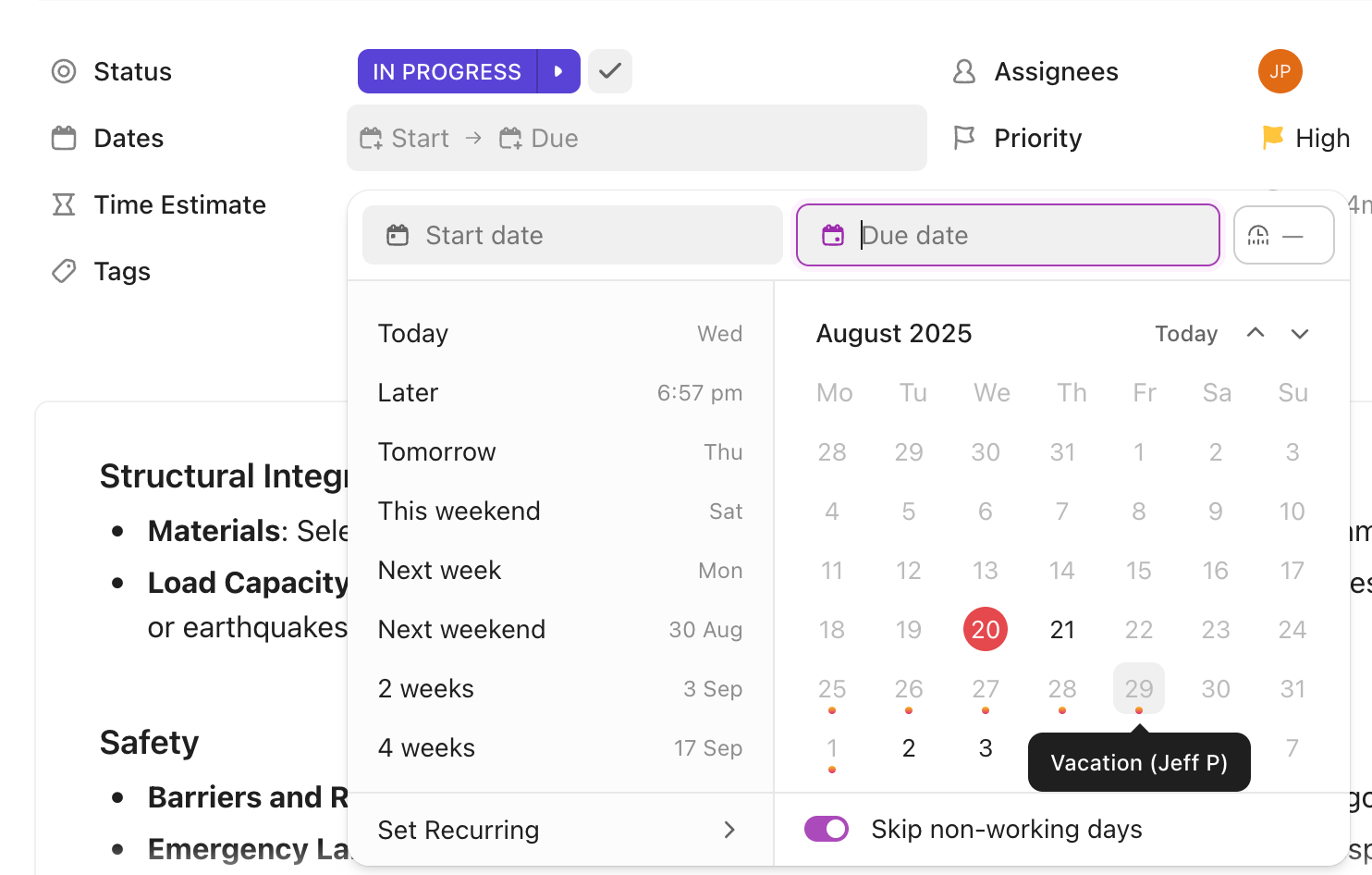Click the Due calendar icon in Dates row

510,139
